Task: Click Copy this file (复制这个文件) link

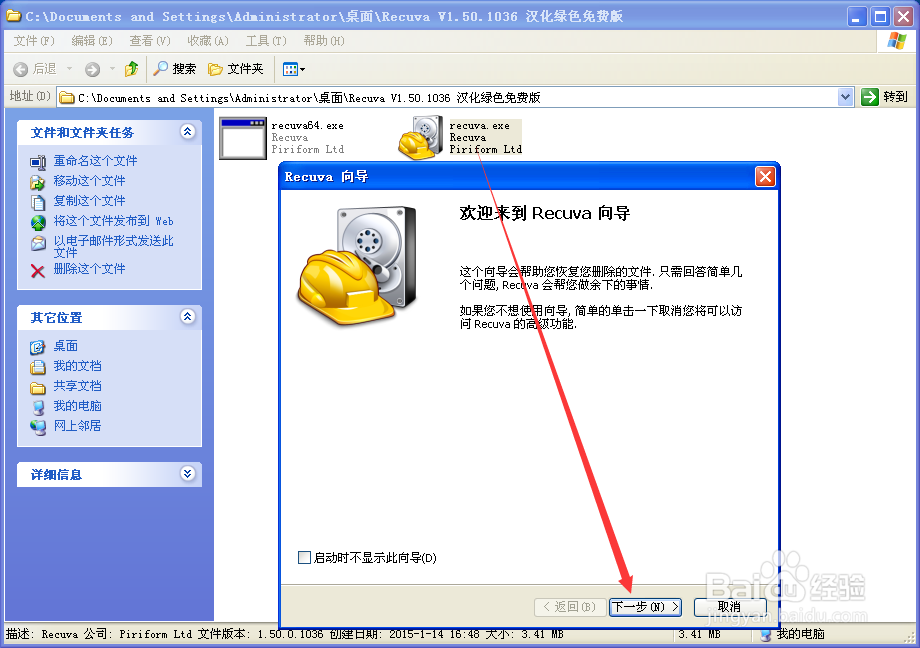Action: 90,200
